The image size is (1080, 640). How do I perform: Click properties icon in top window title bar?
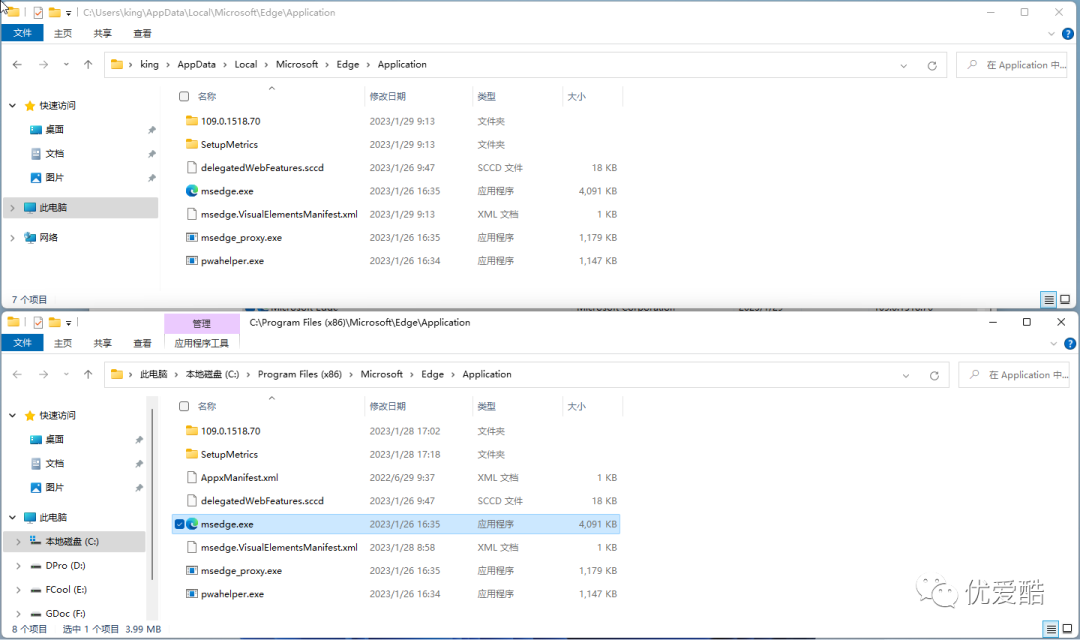point(38,13)
